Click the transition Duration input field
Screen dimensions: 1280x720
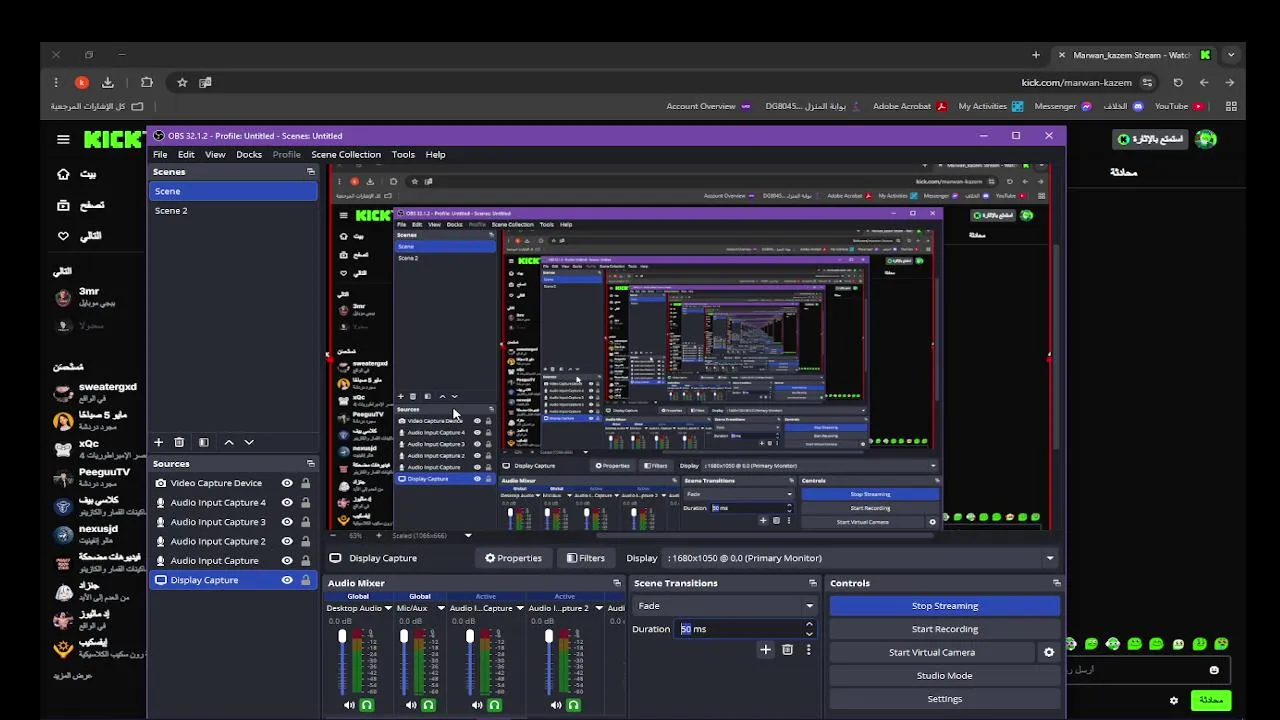pos(740,629)
